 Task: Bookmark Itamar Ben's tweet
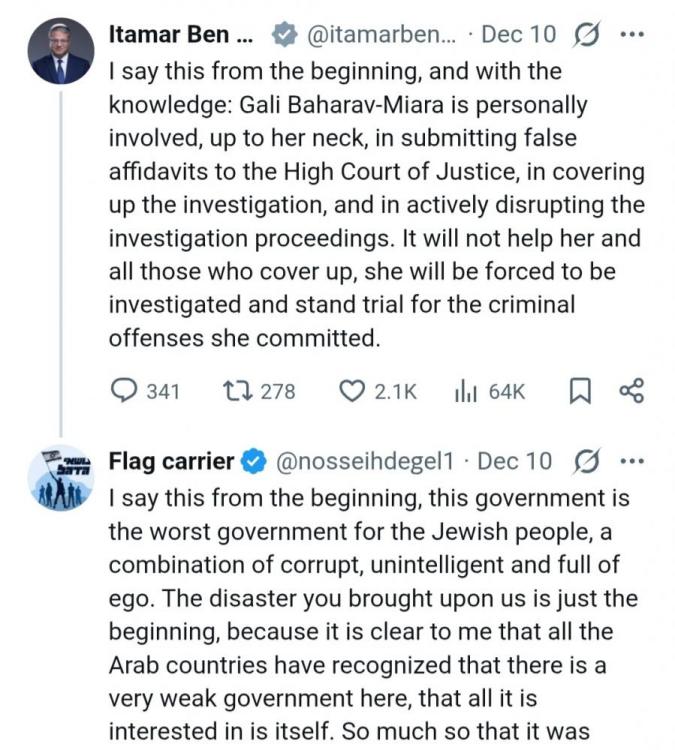click(579, 392)
